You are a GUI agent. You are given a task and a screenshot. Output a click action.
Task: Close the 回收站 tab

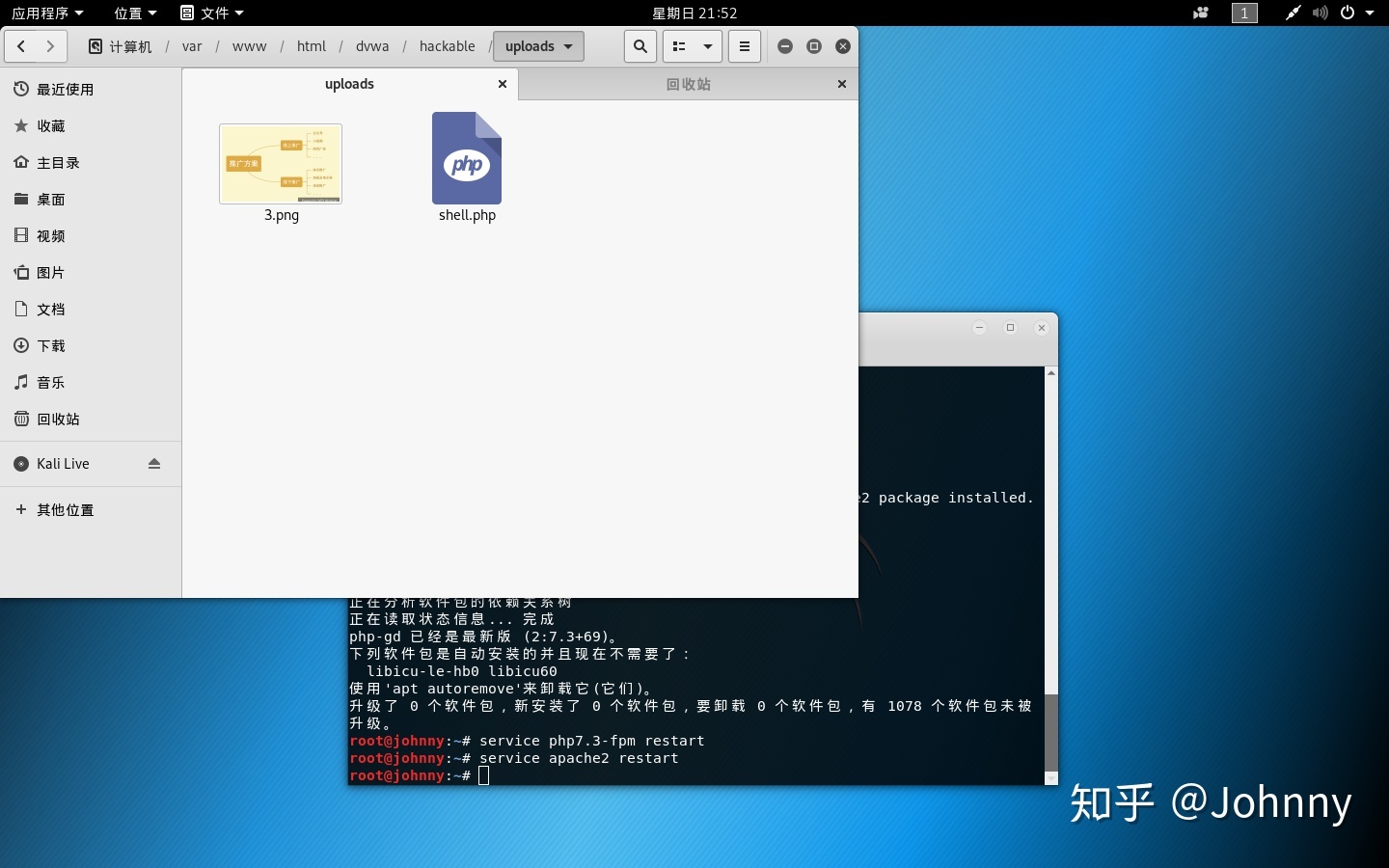click(842, 84)
